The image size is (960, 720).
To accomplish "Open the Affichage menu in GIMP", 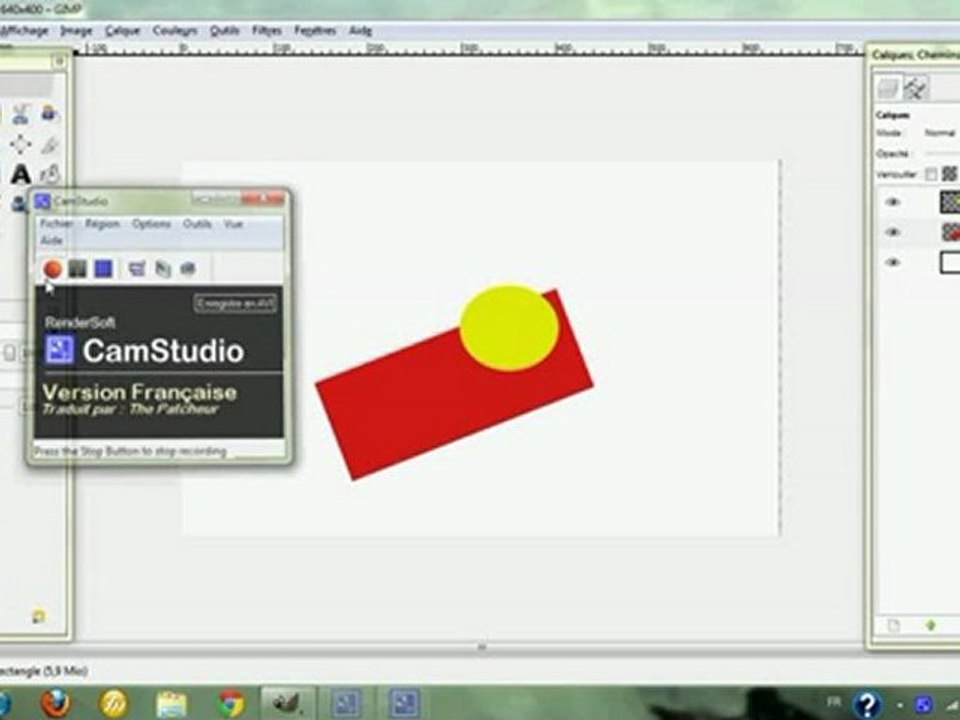I will pos(23,30).
